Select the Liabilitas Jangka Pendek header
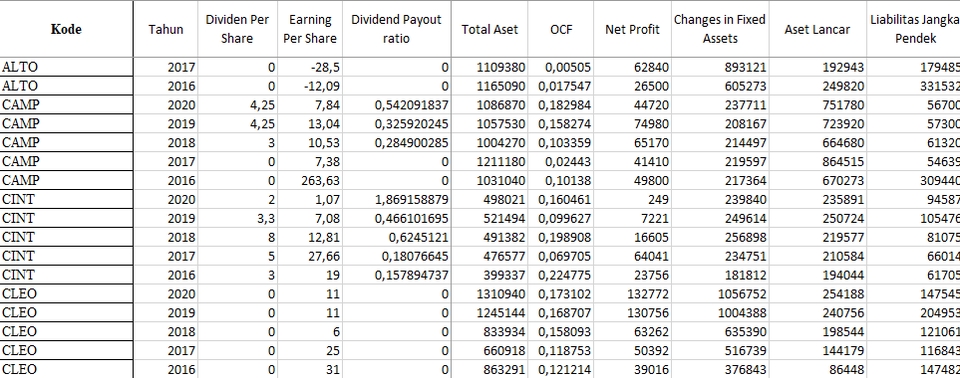960x378 pixels. click(914, 29)
